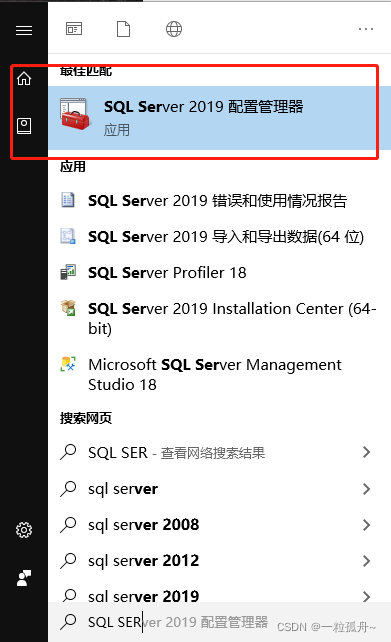
Task: Select the Apps filter icon
Action: (x=74, y=29)
